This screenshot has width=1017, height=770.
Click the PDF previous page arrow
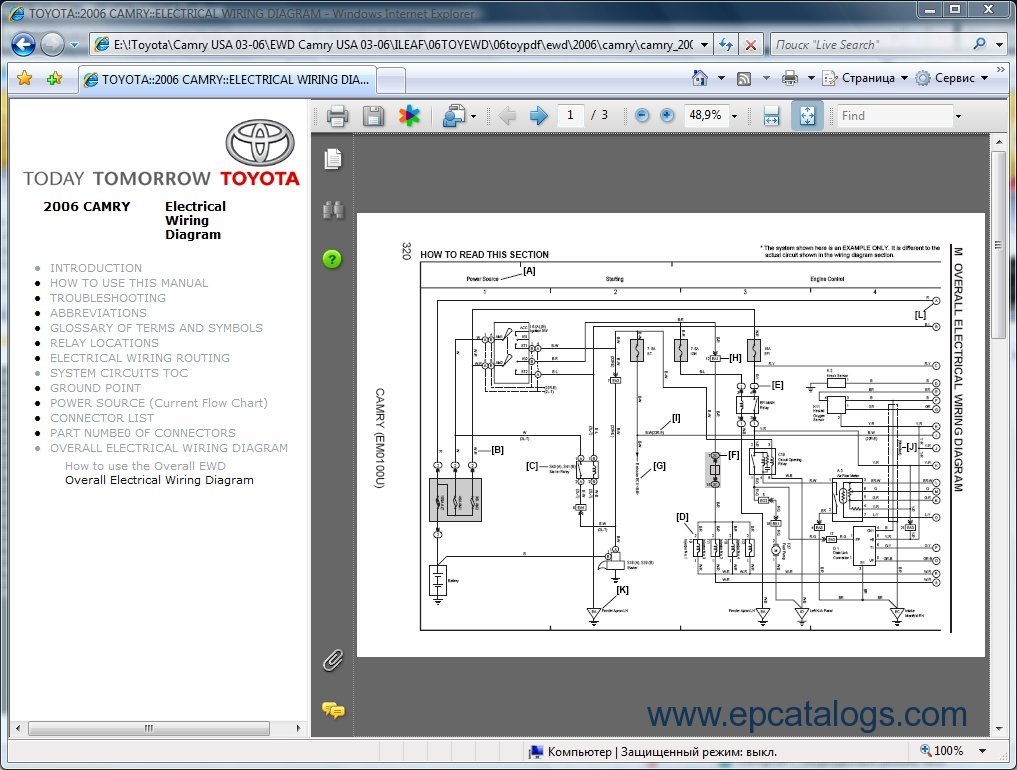(507, 116)
